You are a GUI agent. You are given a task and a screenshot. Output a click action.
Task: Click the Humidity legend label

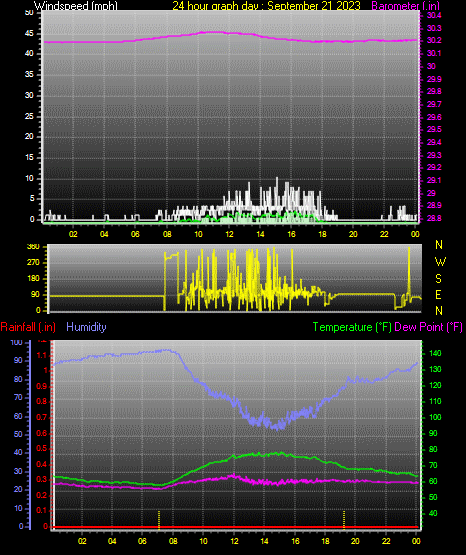click(86, 327)
